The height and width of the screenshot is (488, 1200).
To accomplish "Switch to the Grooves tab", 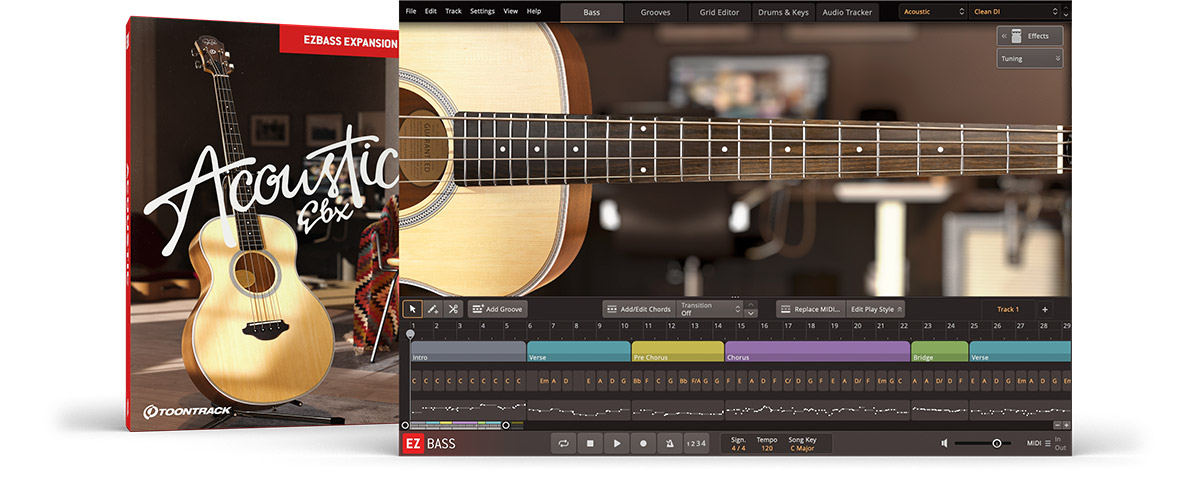I will click(656, 12).
